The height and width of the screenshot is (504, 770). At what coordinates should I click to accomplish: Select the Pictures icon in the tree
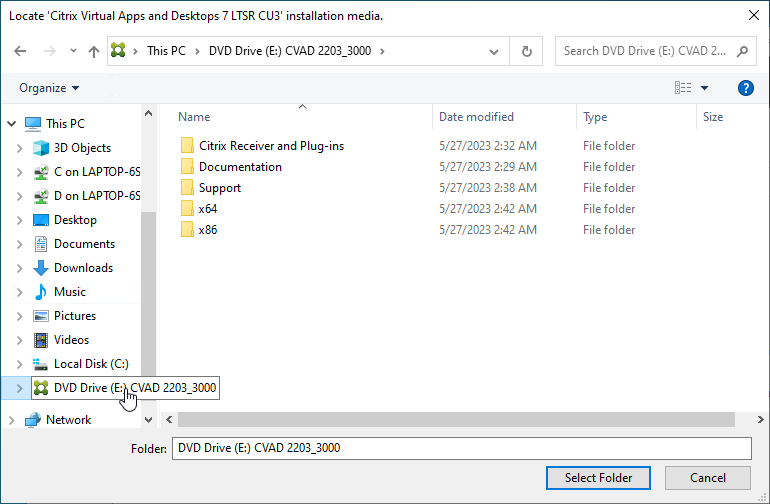(41, 316)
